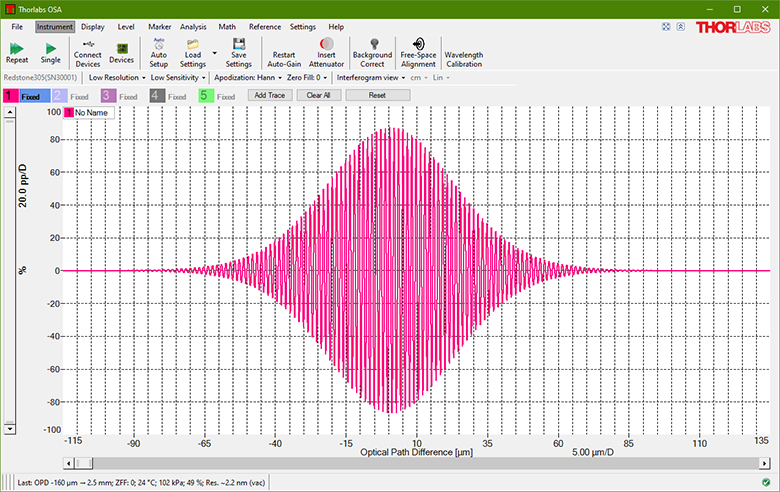
Task: Insert the Attenuator
Action: pyautogui.click(x=326, y=52)
